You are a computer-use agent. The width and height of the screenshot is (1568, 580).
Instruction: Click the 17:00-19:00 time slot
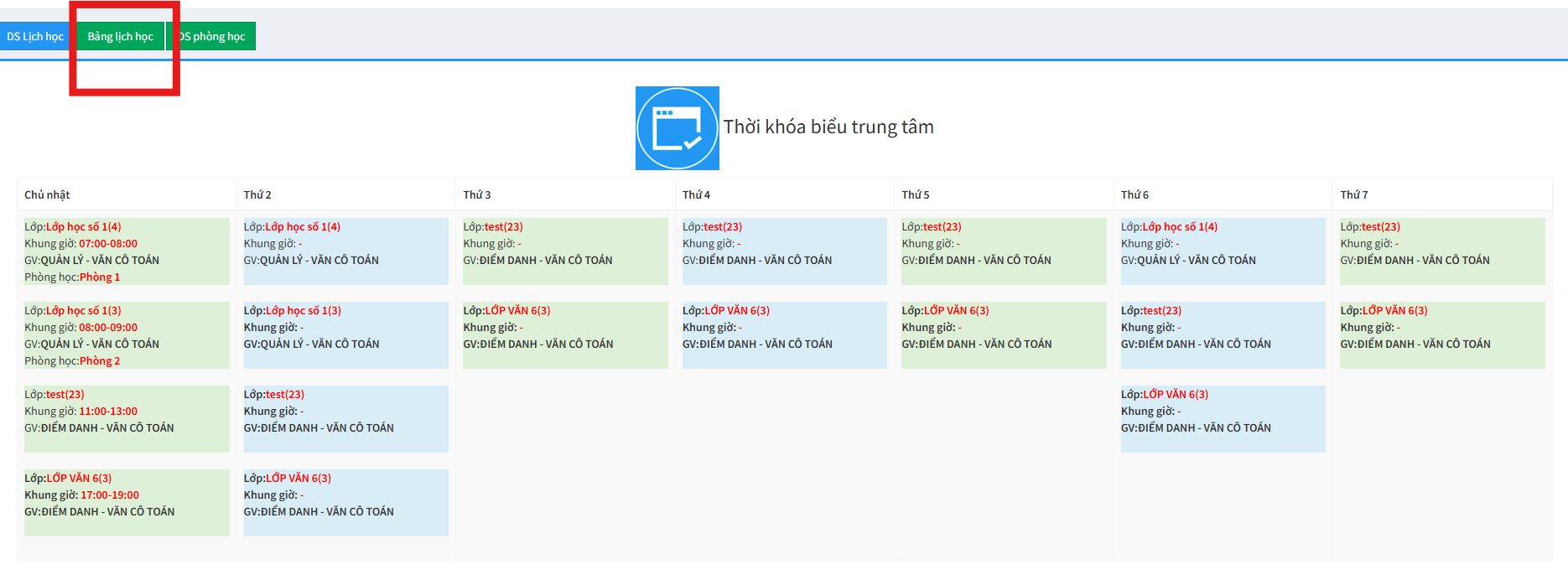pos(110,495)
